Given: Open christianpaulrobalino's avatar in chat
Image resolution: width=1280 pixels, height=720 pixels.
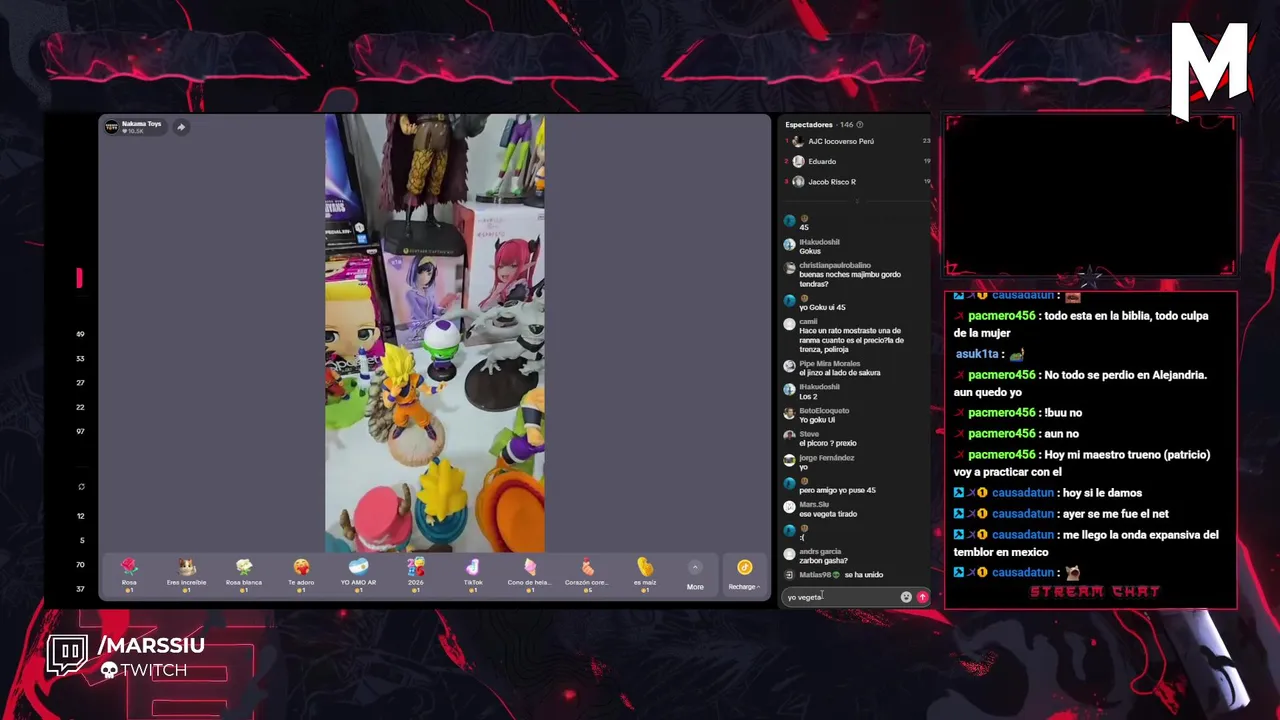Looking at the screenshot, I should 789,268.
